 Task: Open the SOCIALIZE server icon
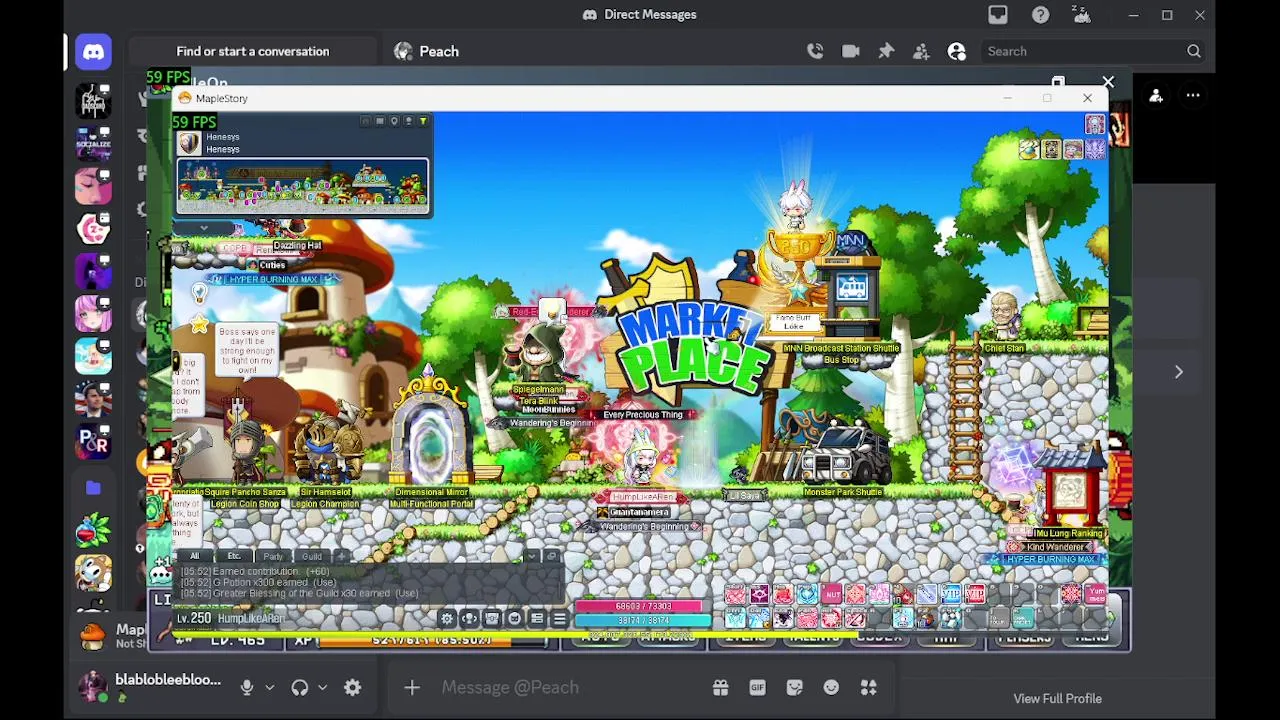(93, 144)
